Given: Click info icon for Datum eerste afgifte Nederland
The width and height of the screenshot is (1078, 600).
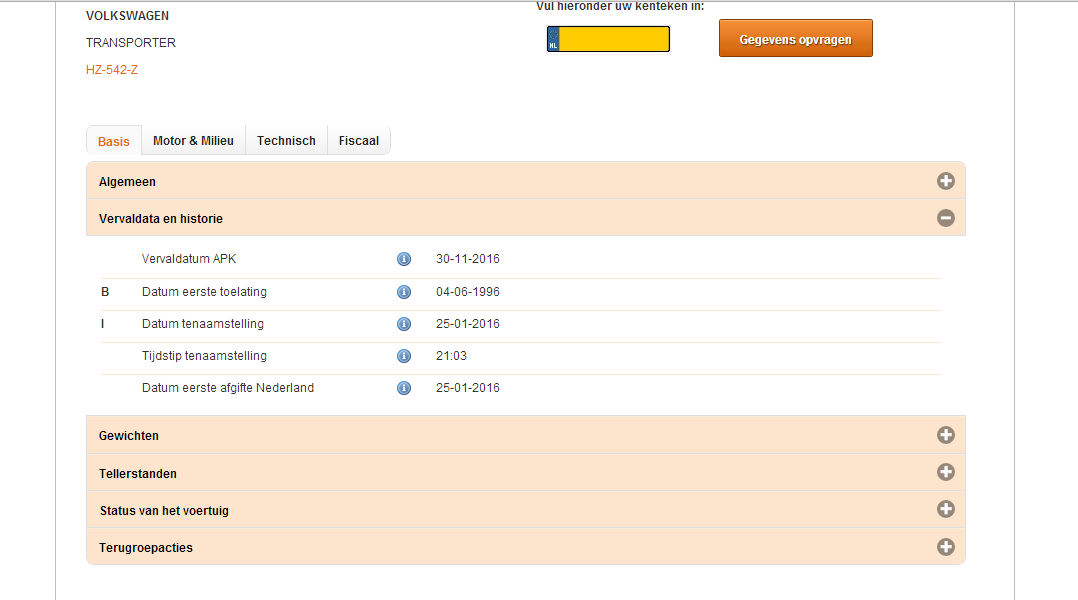Looking at the screenshot, I should pos(404,388).
